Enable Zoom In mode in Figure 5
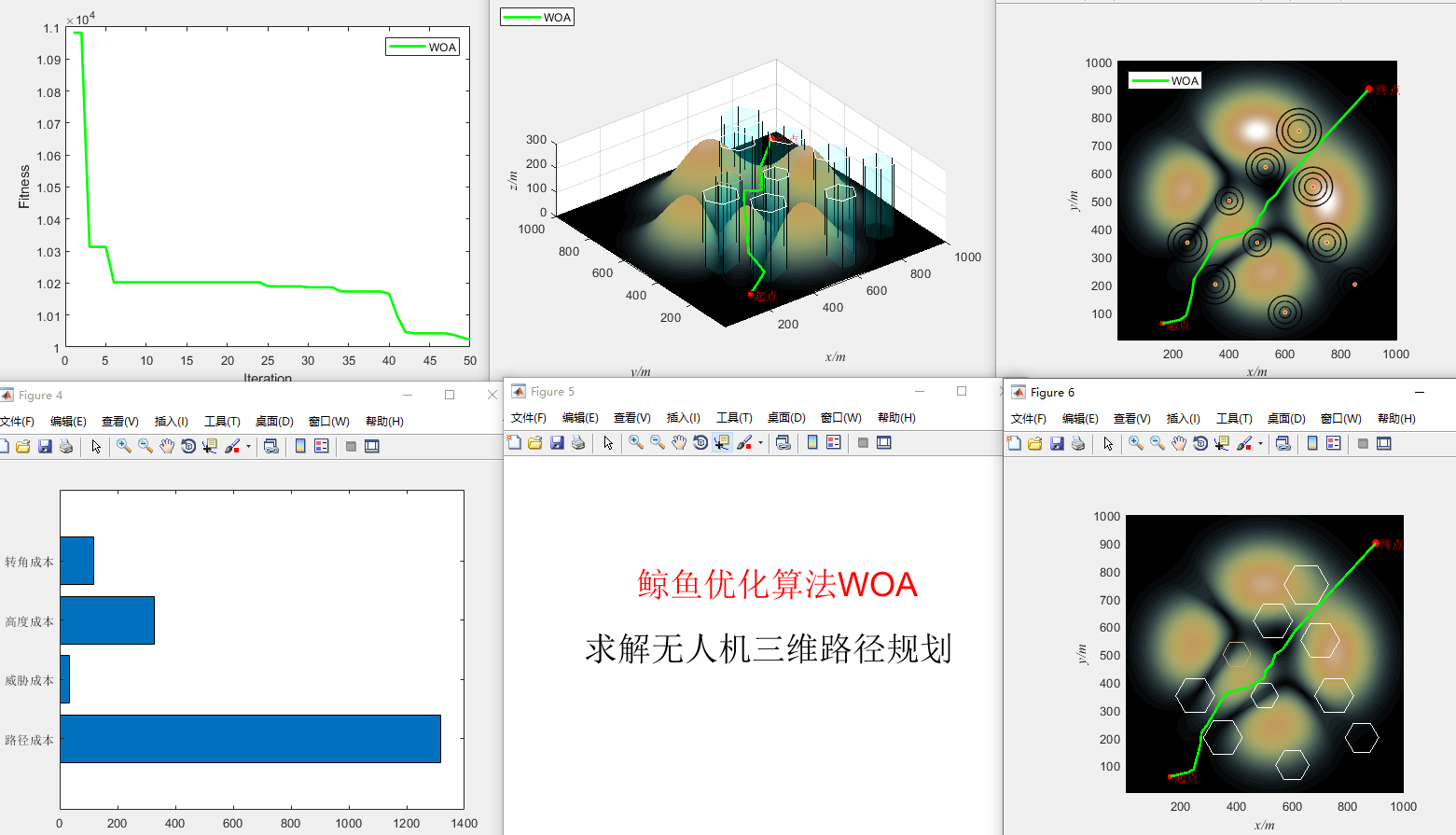Screen dimensions: 1456x835 tap(636, 443)
